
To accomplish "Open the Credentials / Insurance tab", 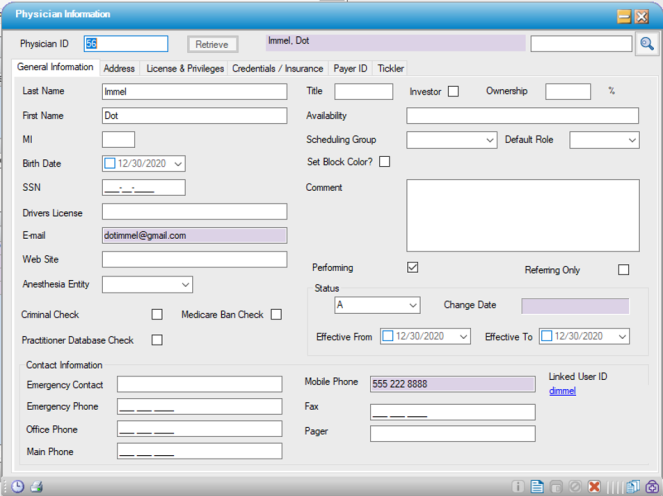I will click(x=277, y=69).
